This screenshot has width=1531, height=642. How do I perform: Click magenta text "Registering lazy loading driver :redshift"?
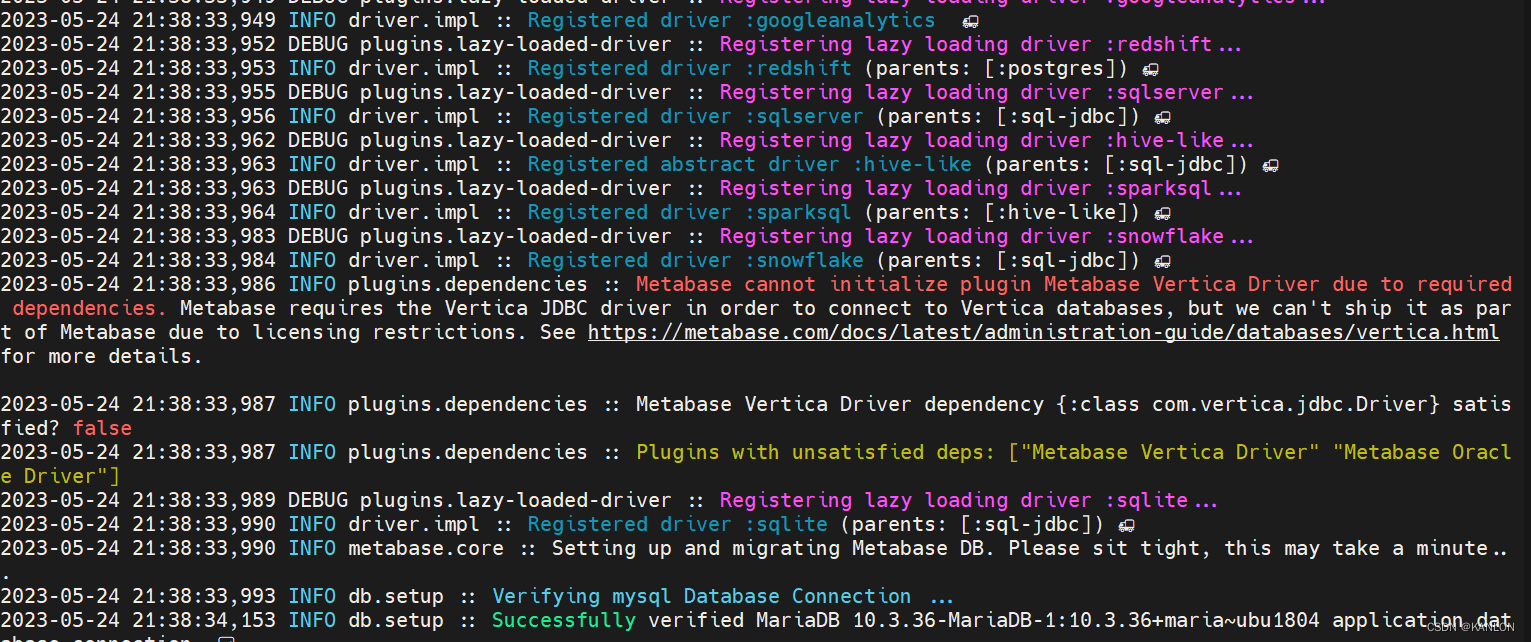click(x=965, y=44)
